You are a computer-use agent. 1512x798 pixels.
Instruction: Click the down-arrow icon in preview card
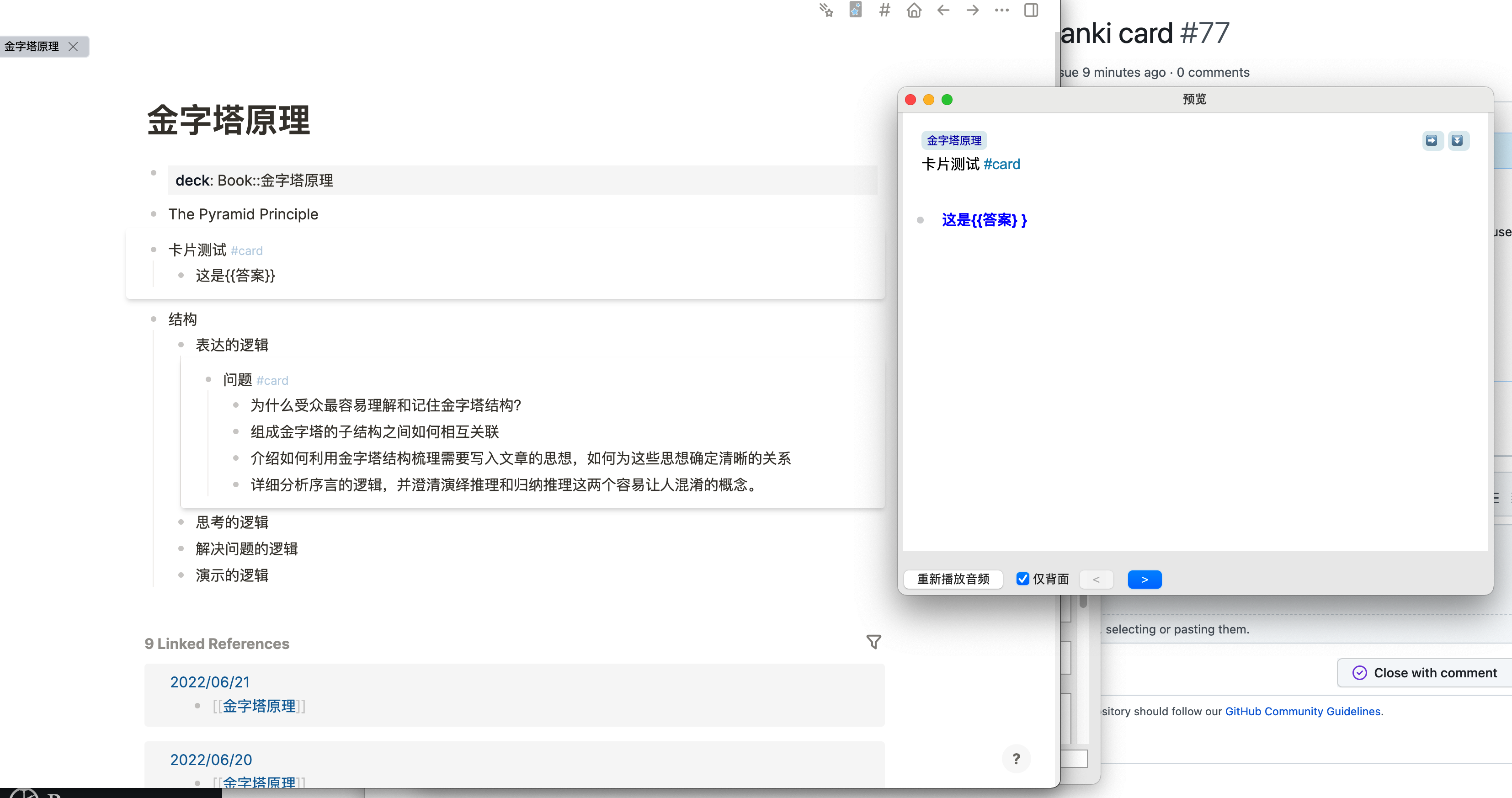[1457, 140]
